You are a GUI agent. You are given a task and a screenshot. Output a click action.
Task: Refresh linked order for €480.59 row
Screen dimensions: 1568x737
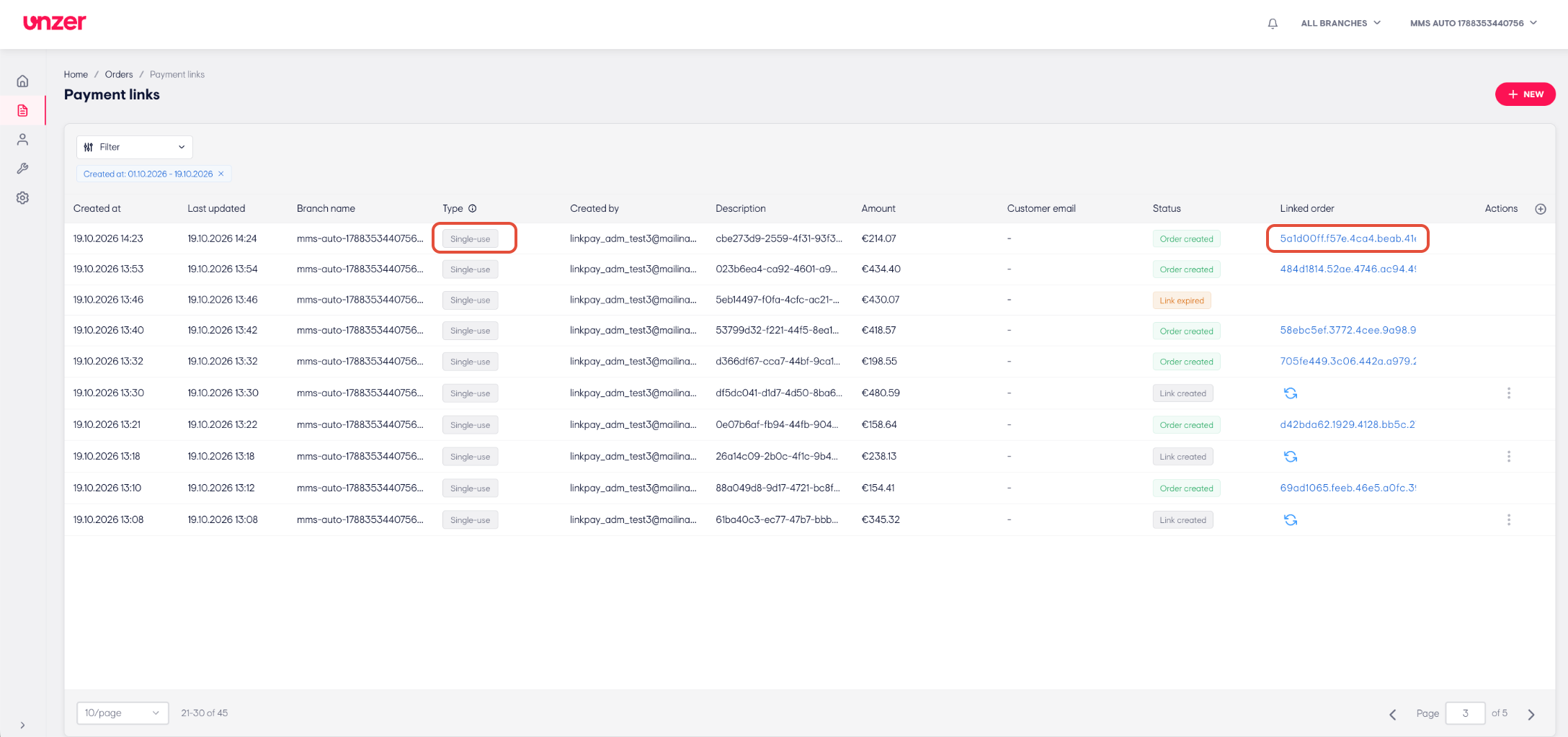click(1291, 393)
